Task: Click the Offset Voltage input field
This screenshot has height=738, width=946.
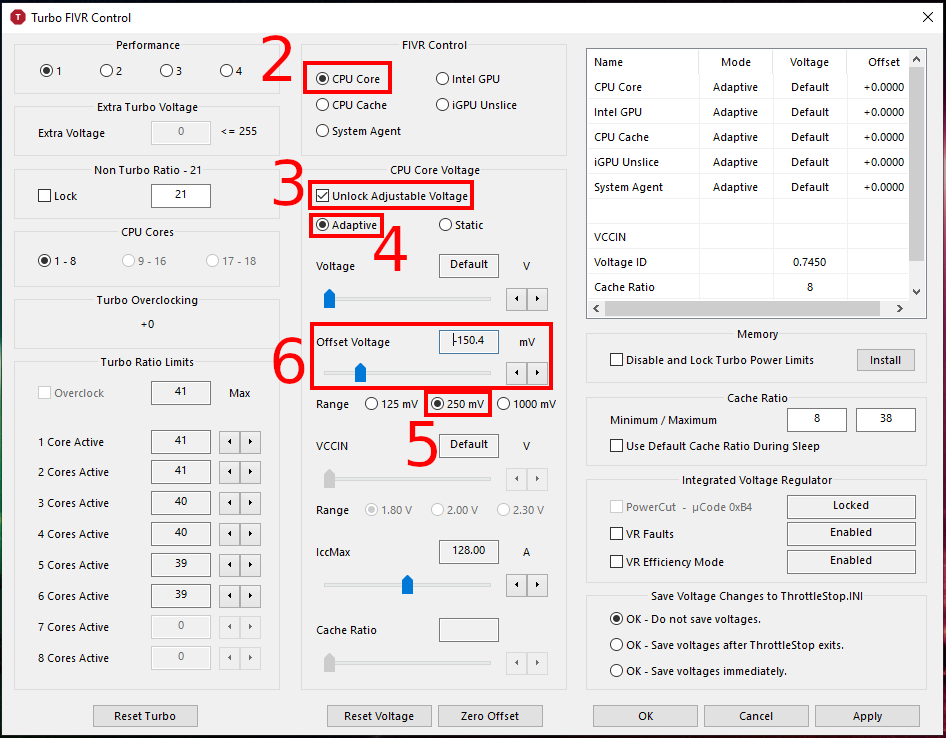Action: 469,341
